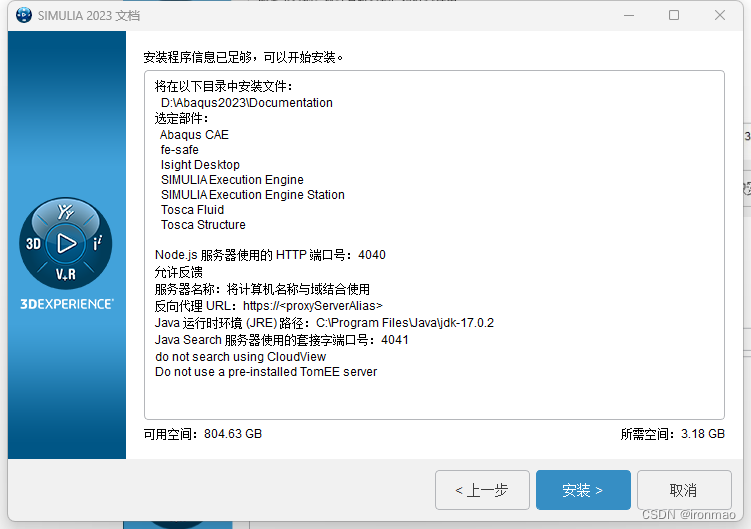The width and height of the screenshot is (751, 529).
Task: Click the SIMULIA title bar app icon
Action: click(x=24, y=15)
